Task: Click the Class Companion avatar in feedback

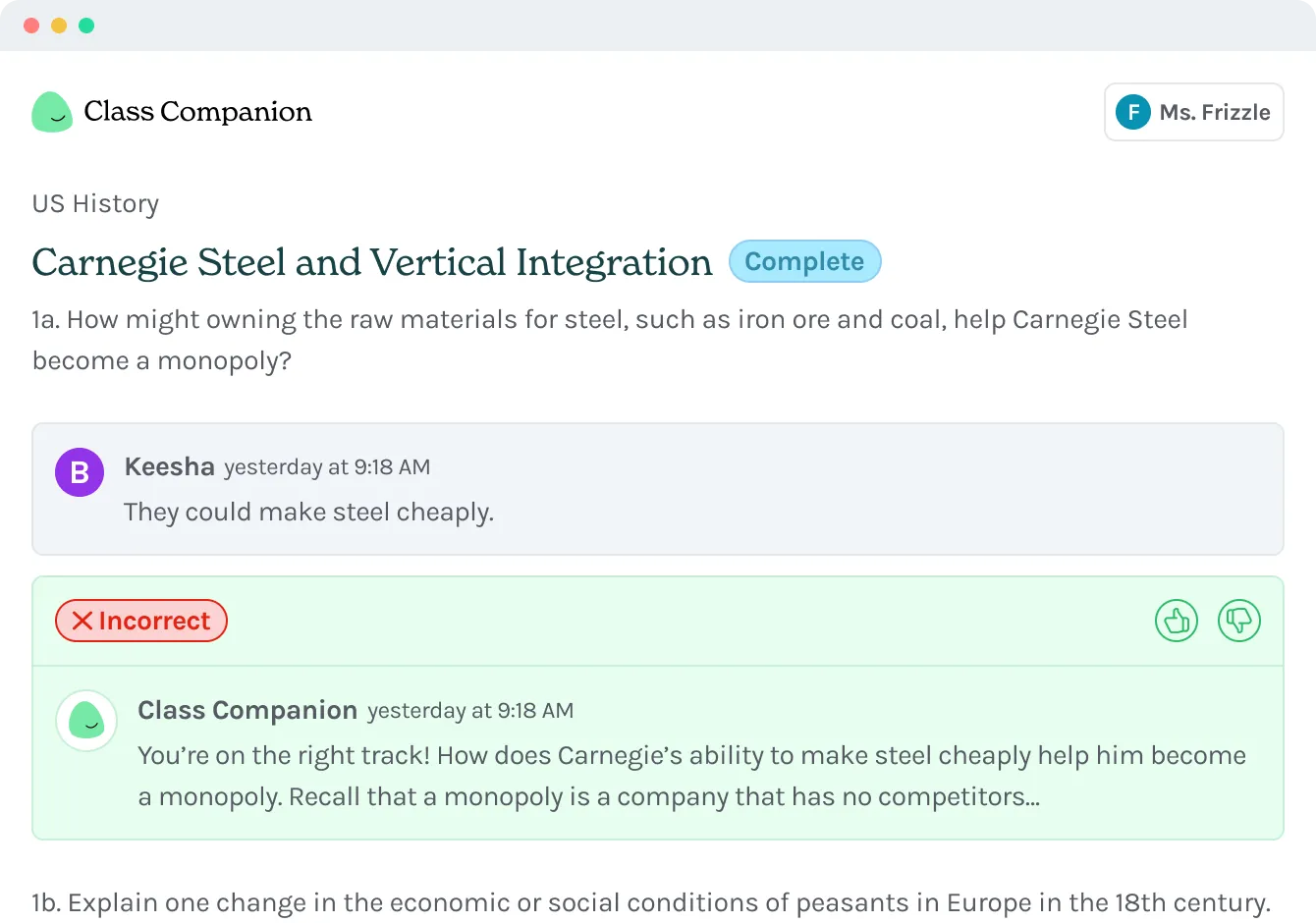Action: tap(86, 720)
